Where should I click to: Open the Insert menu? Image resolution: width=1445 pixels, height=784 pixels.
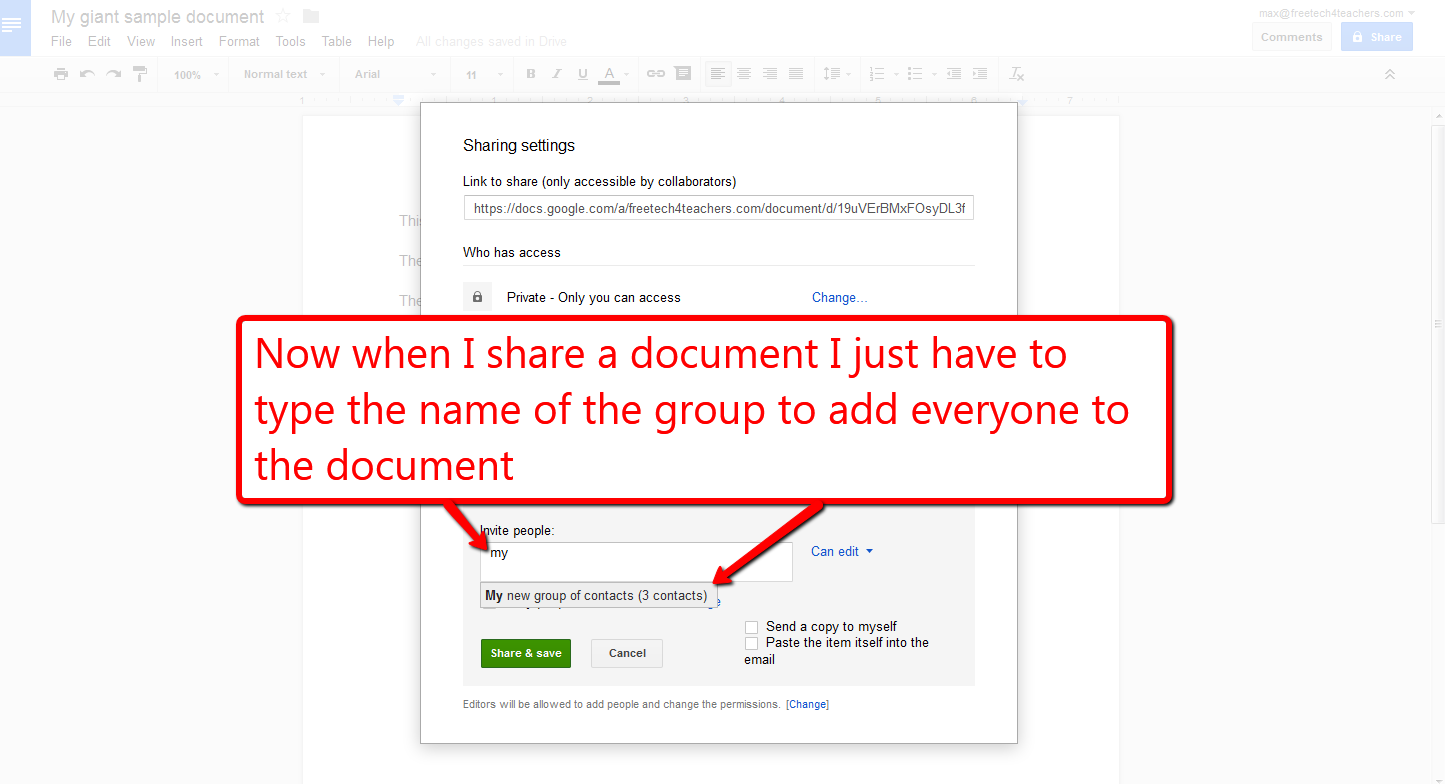187,41
